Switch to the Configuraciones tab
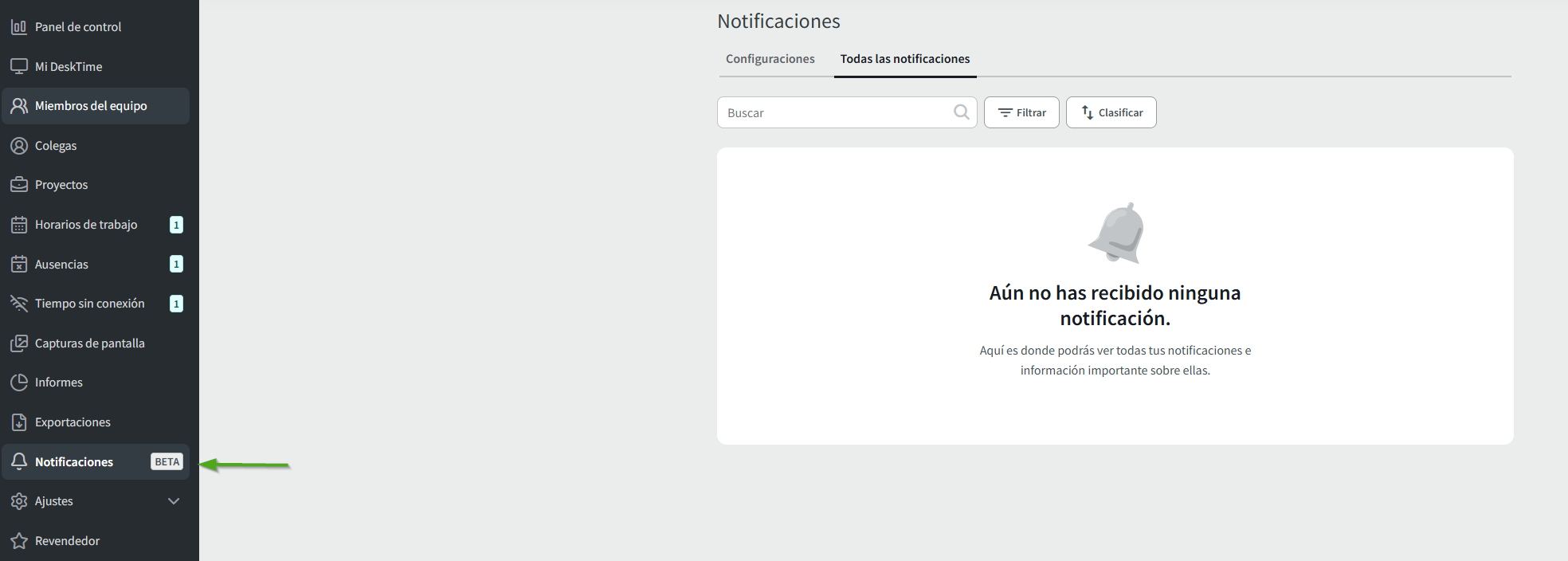1568x561 pixels. 770,59
